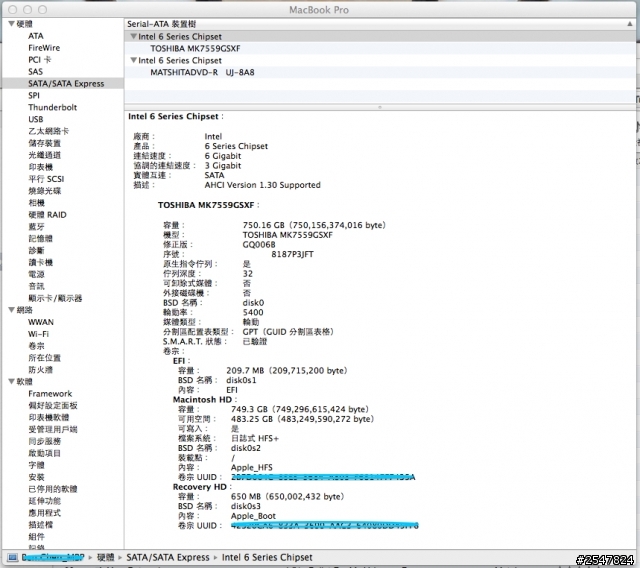The height and width of the screenshot is (568, 640).
Task: Collapse the 軟體 software section triangle
Action: click(11, 381)
